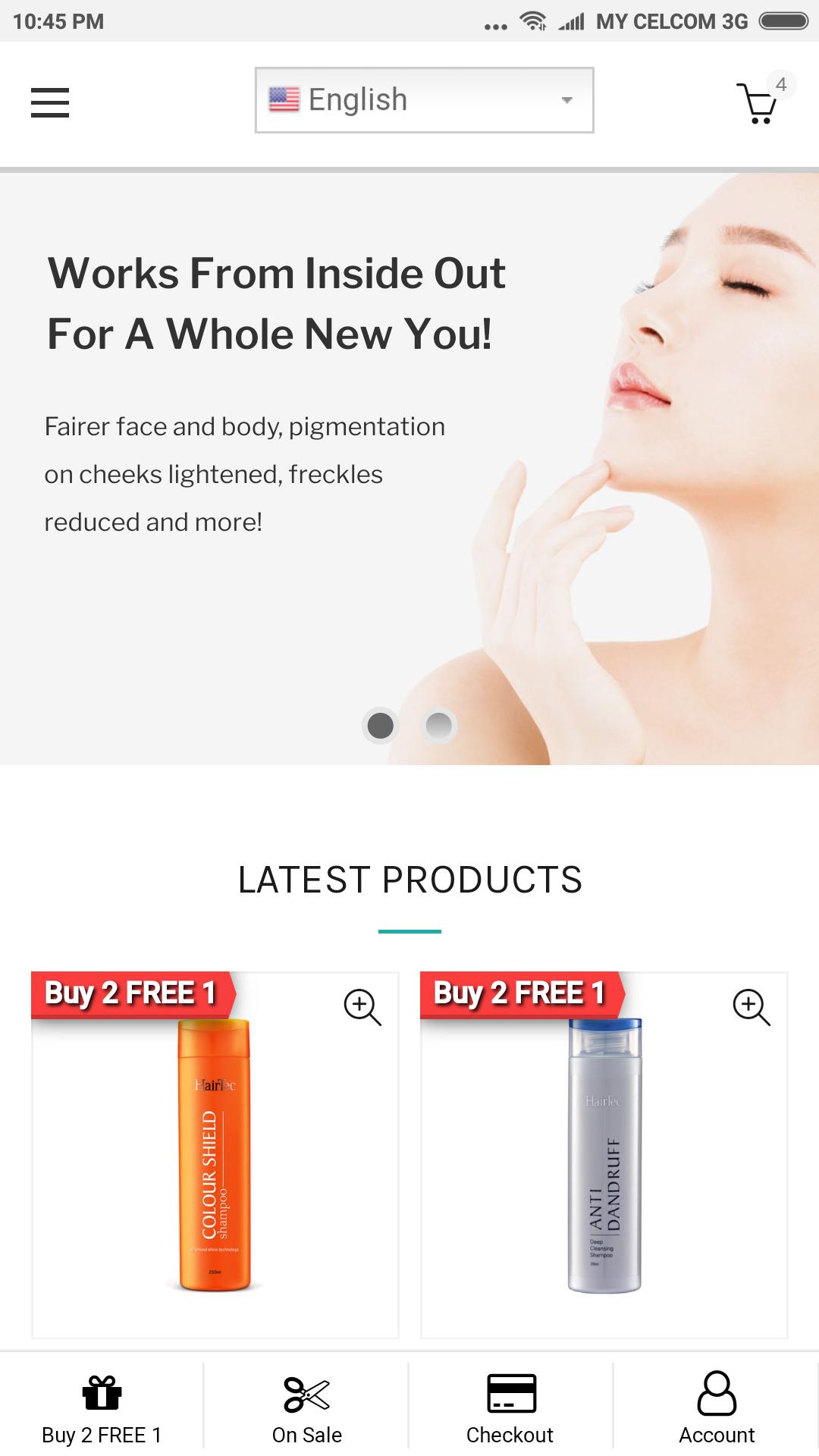The image size is (819, 1456).
Task: Open the Anti Dandruff shampoo product image
Action: [604, 1154]
